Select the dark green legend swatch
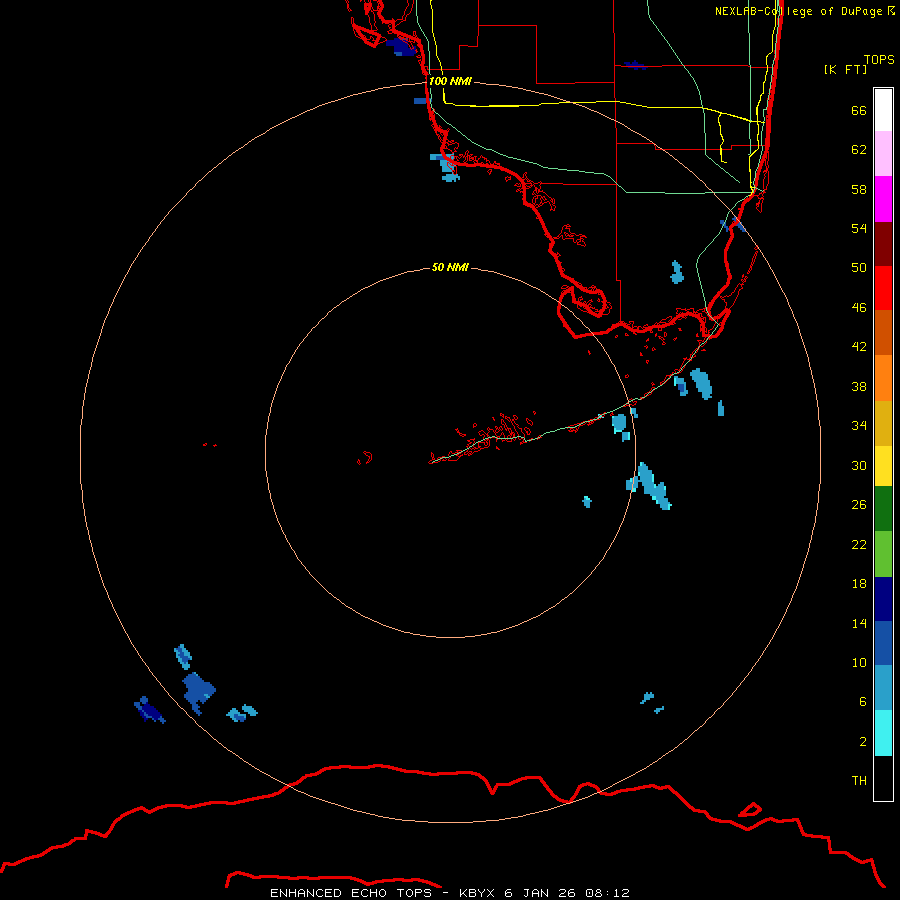900x900 pixels. pos(883,509)
